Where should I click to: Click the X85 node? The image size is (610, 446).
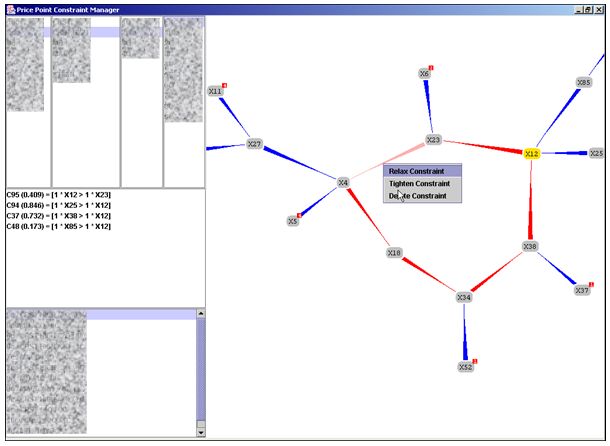(584, 83)
